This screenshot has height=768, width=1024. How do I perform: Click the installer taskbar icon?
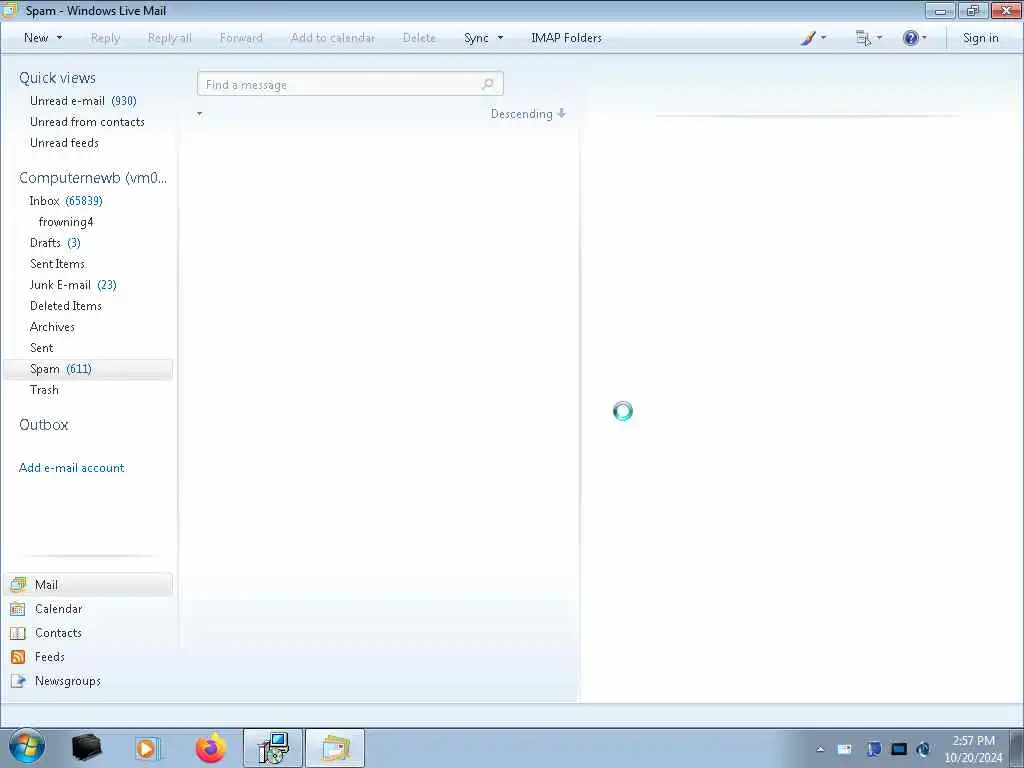(x=273, y=748)
